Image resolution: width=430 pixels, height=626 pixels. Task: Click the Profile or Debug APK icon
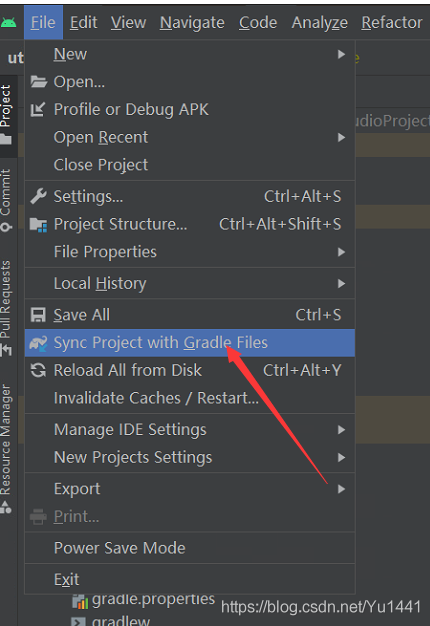(38, 109)
